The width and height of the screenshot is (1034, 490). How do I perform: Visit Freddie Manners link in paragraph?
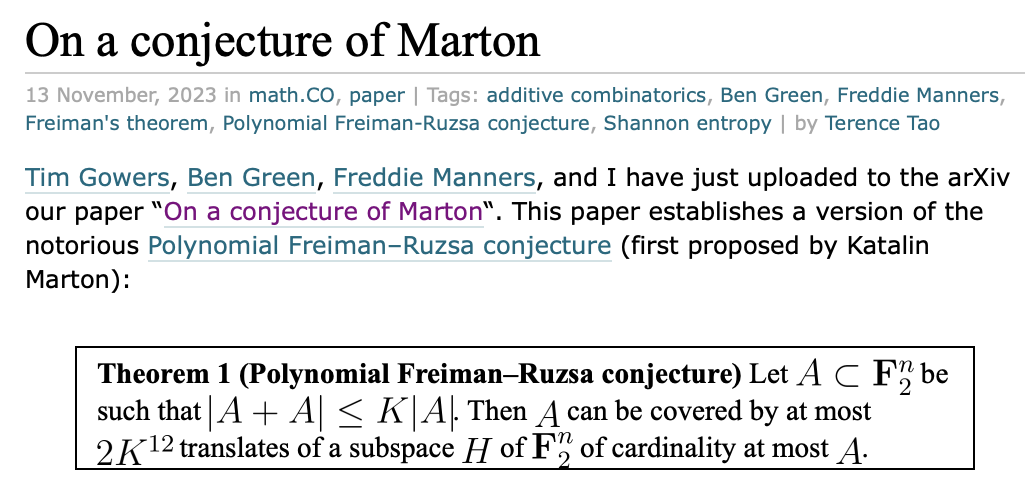(x=434, y=178)
